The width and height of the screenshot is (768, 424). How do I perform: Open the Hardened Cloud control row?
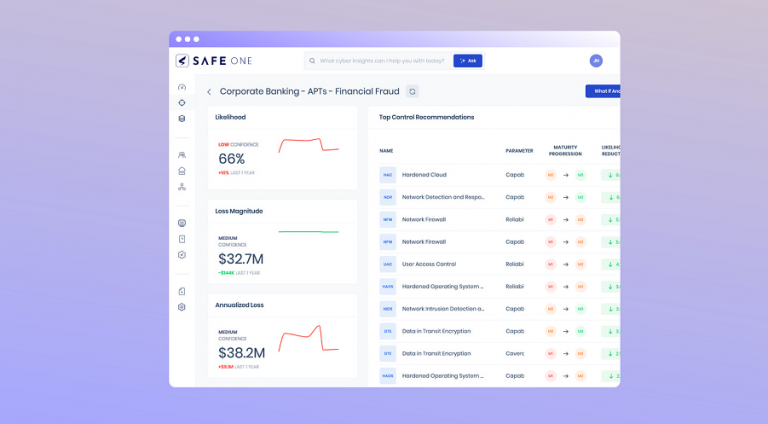tap(425, 175)
